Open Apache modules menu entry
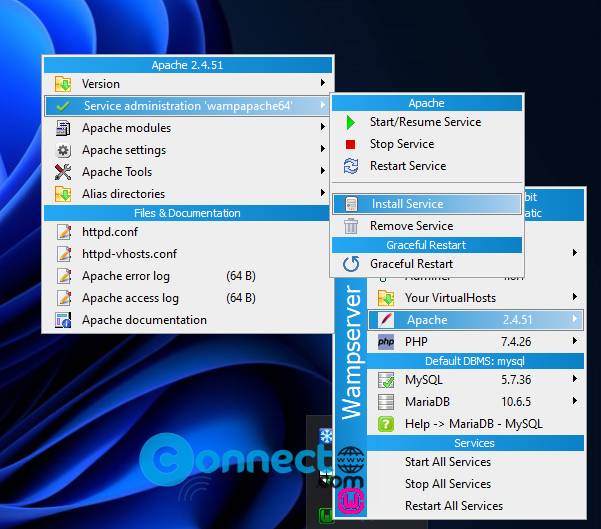601x529 pixels. (187, 128)
